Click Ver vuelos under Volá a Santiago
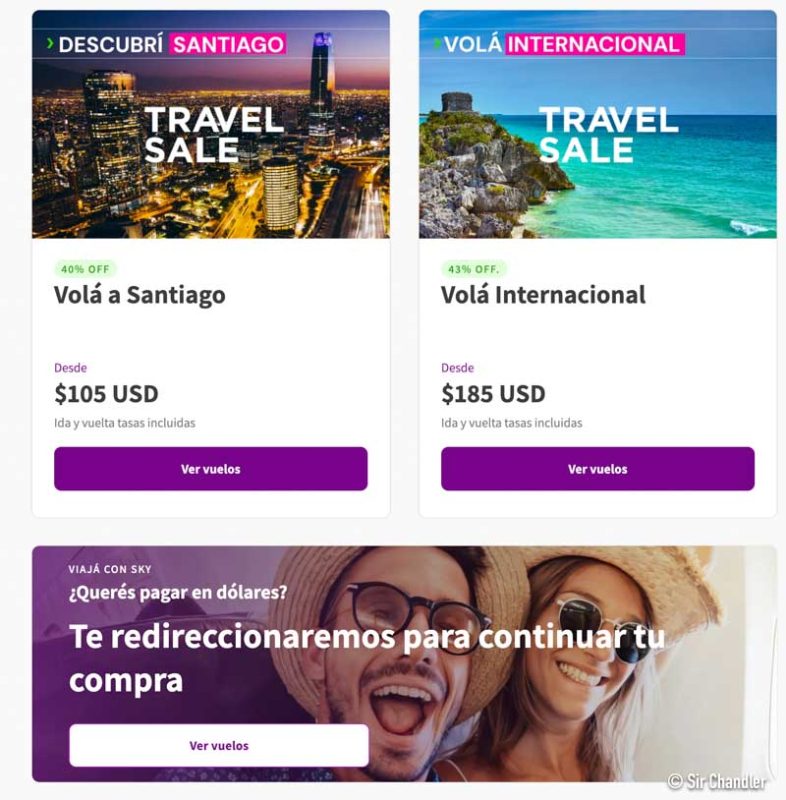Screen dimensions: 786x800 [211, 469]
